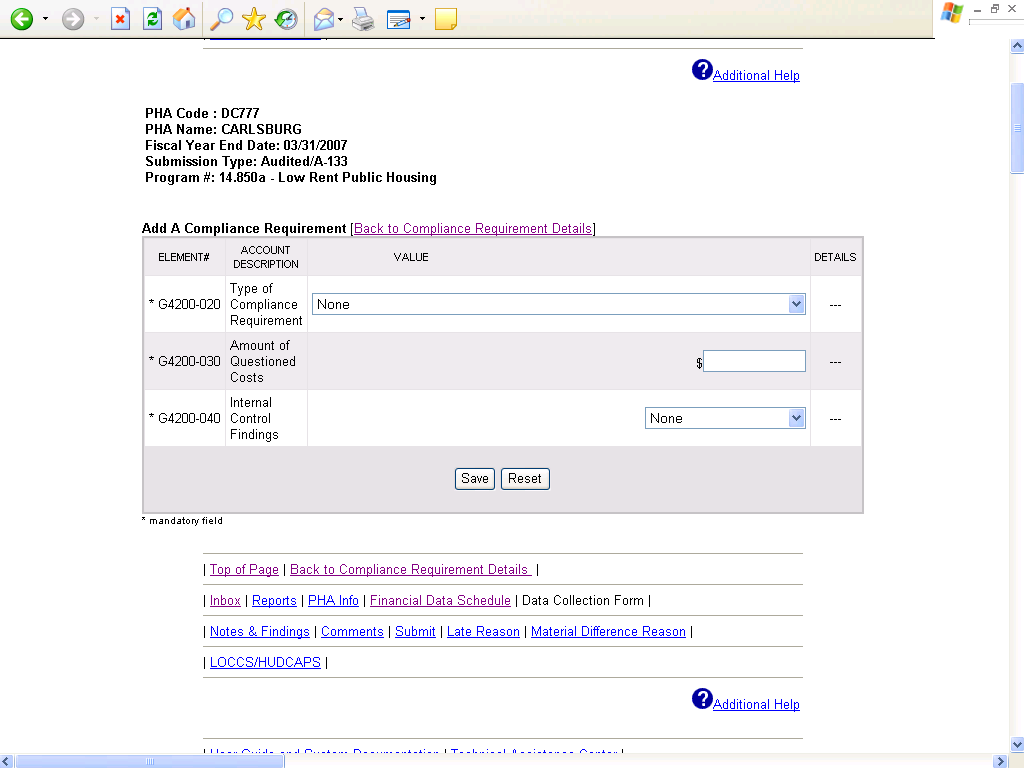
Task: Click the green Back arrow button
Action: [22, 19]
